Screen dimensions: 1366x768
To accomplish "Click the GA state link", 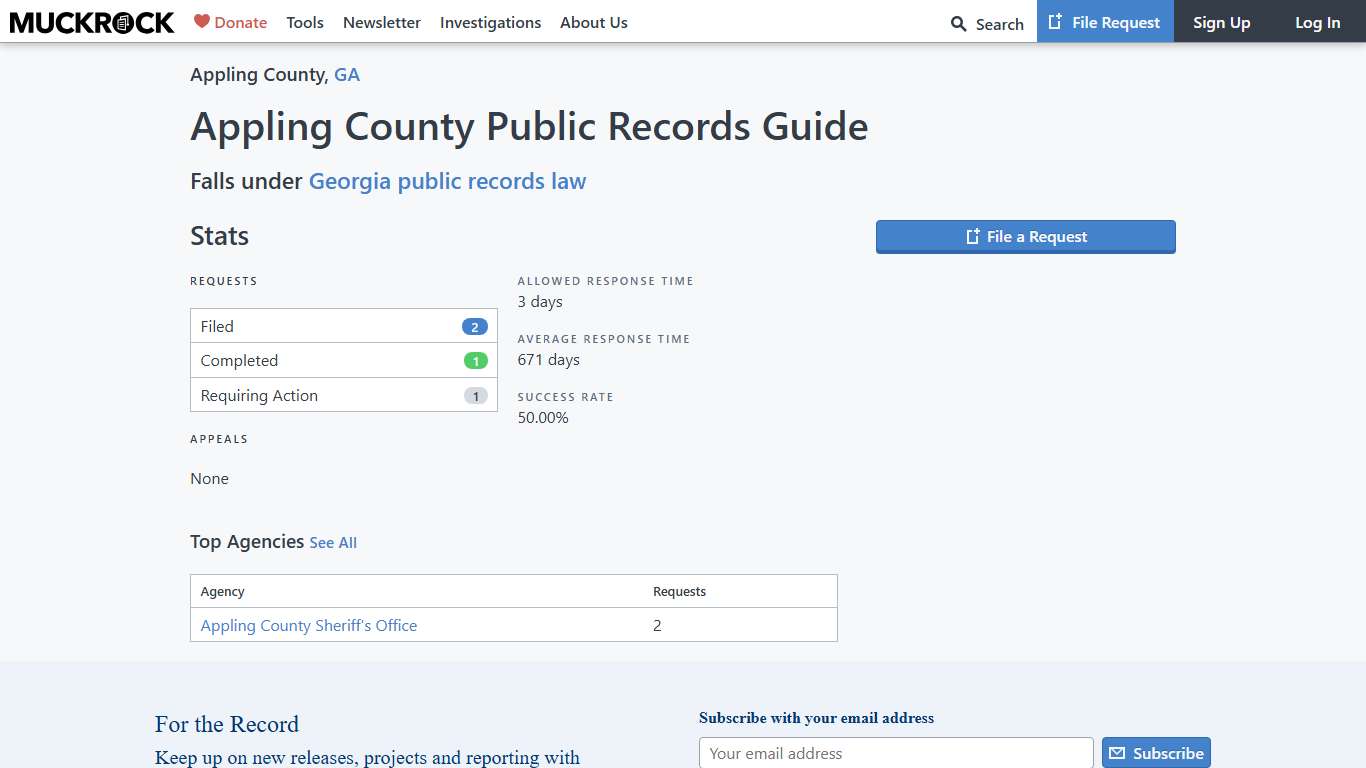I will (x=347, y=74).
